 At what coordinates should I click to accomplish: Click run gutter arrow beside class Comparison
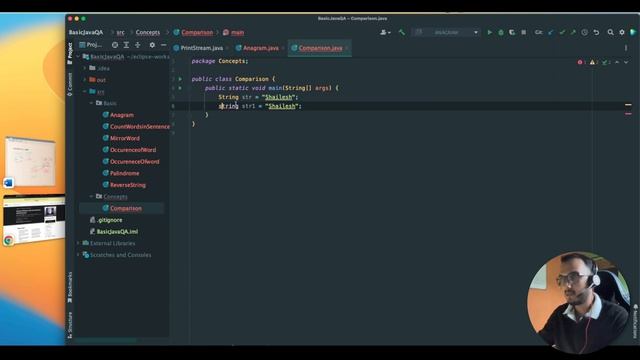pyautogui.click(x=180, y=79)
